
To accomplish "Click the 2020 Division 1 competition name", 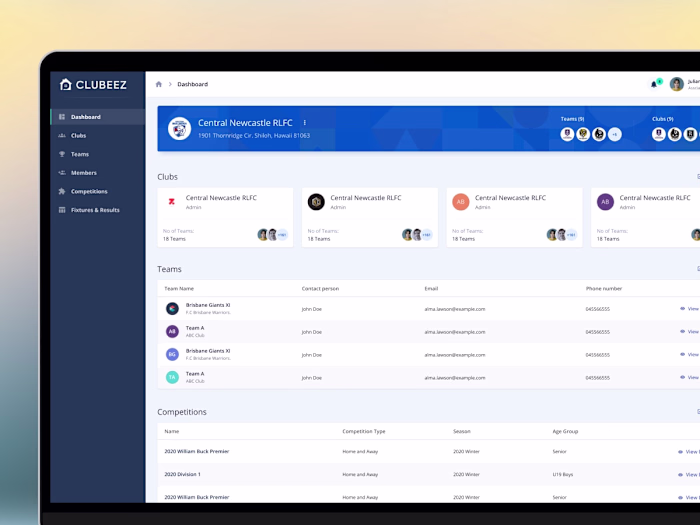I will [x=182, y=474].
